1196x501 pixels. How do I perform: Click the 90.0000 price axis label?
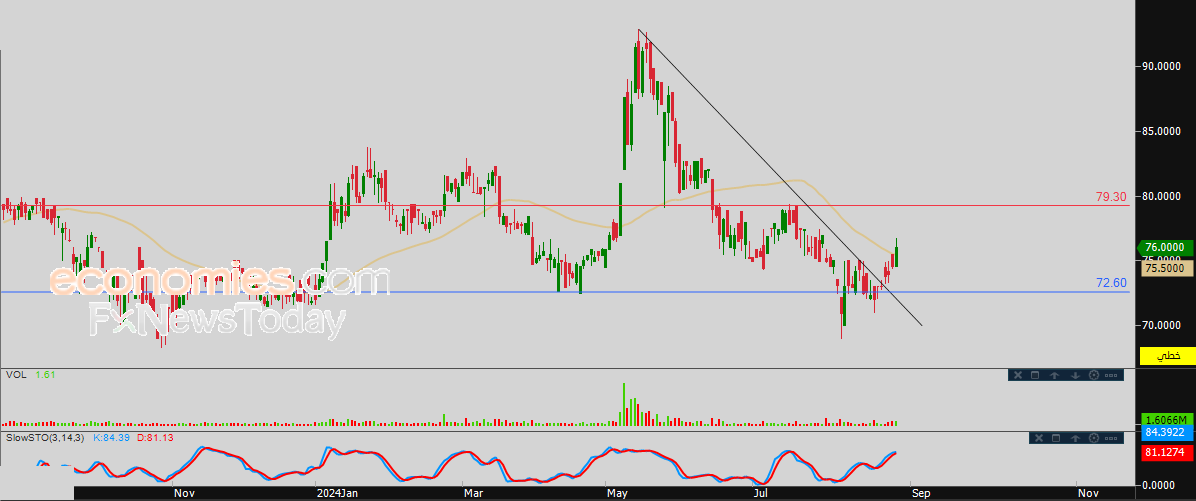coord(1162,66)
